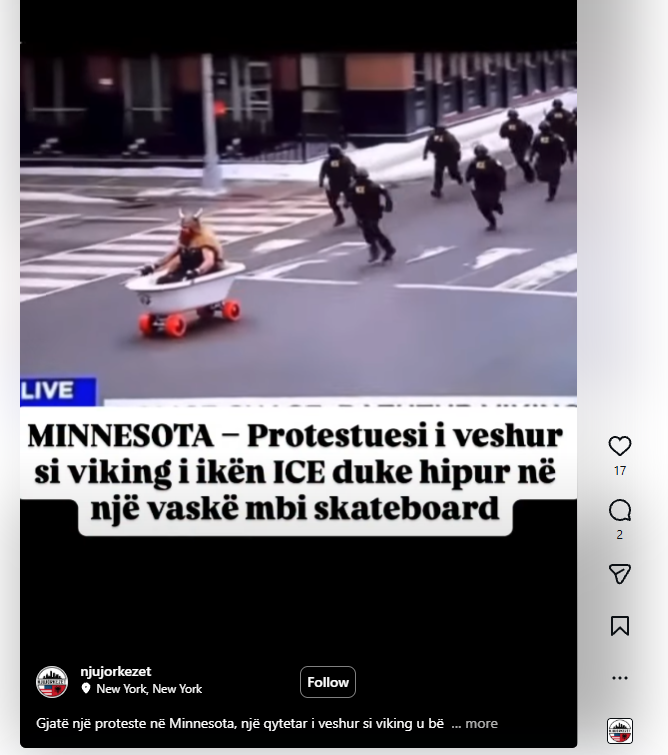Viewport: 668px width, 755px height.
Task: Click the red traffic light in the video
Action: coord(220,108)
